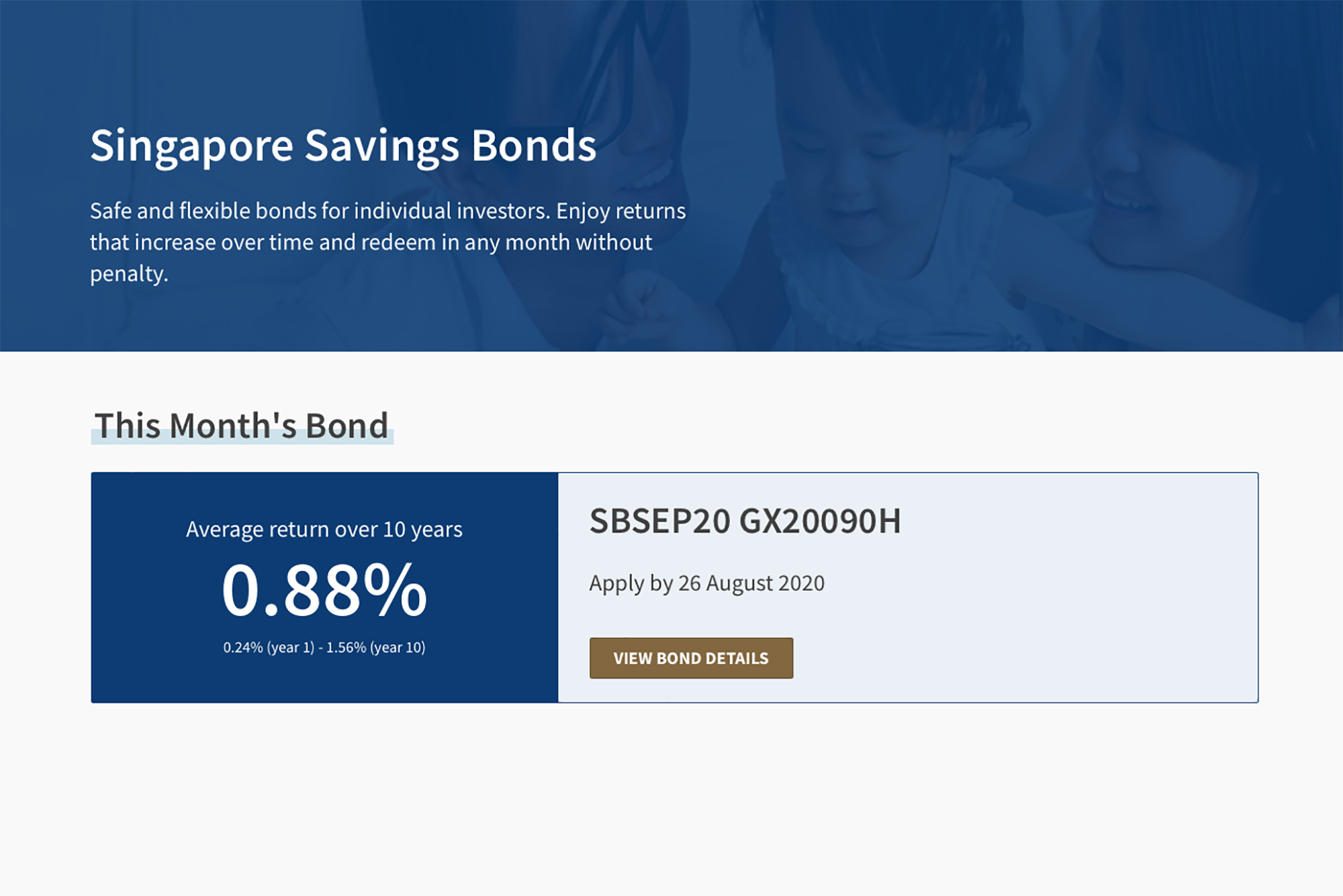Click the word Singapore in the banner title
The height and width of the screenshot is (896, 1343).
[x=191, y=146]
